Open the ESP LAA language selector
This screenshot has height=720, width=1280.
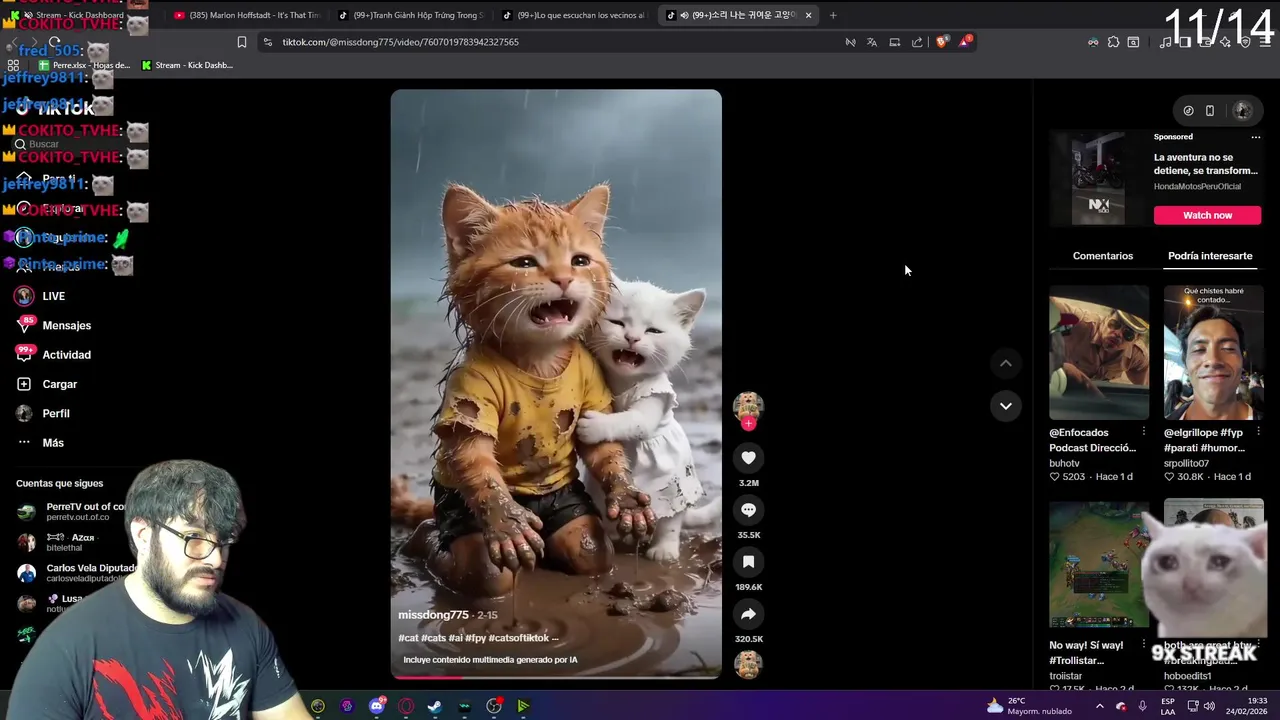(x=1168, y=706)
